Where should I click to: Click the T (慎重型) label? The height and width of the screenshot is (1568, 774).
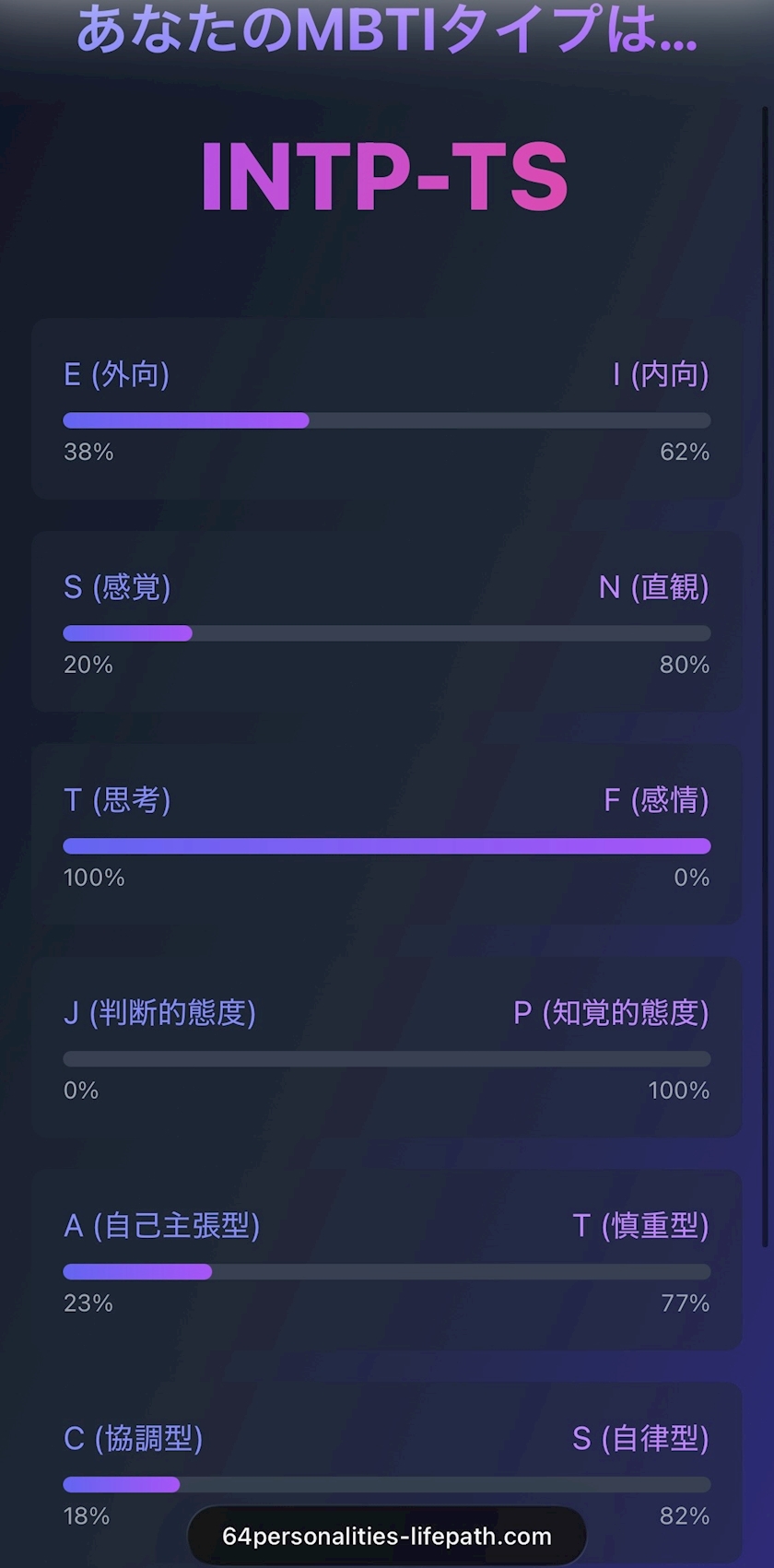pyautogui.click(x=640, y=1226)
